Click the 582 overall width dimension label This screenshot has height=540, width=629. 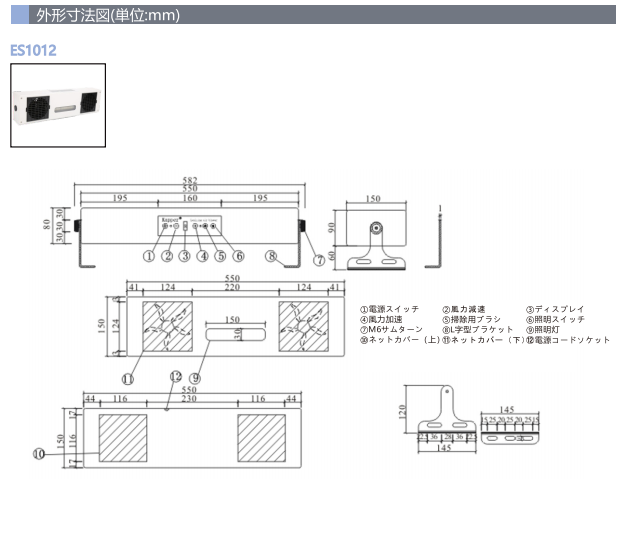pyautogui.click(x=190, y=180)
